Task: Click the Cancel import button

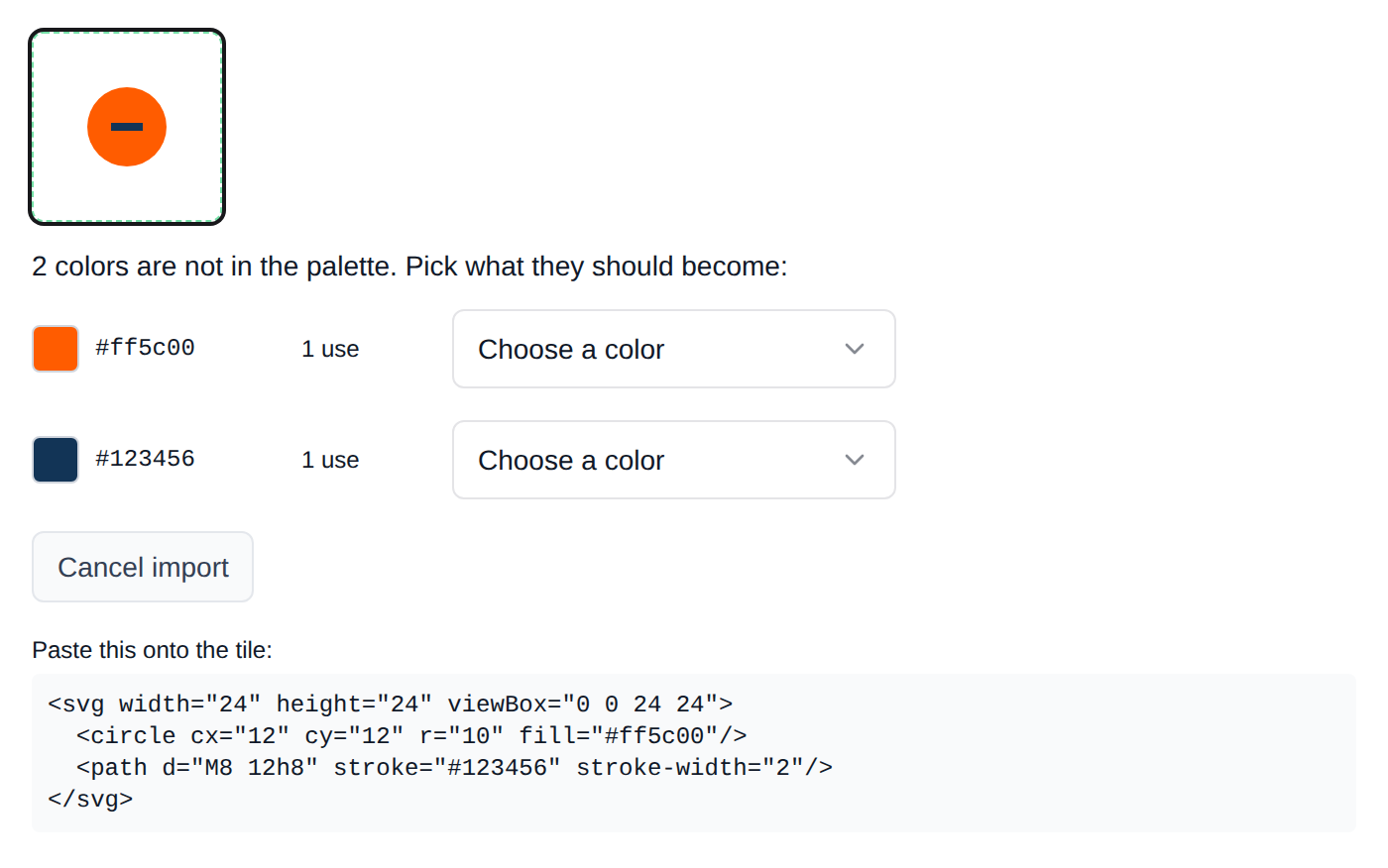Action: [143, 567]
